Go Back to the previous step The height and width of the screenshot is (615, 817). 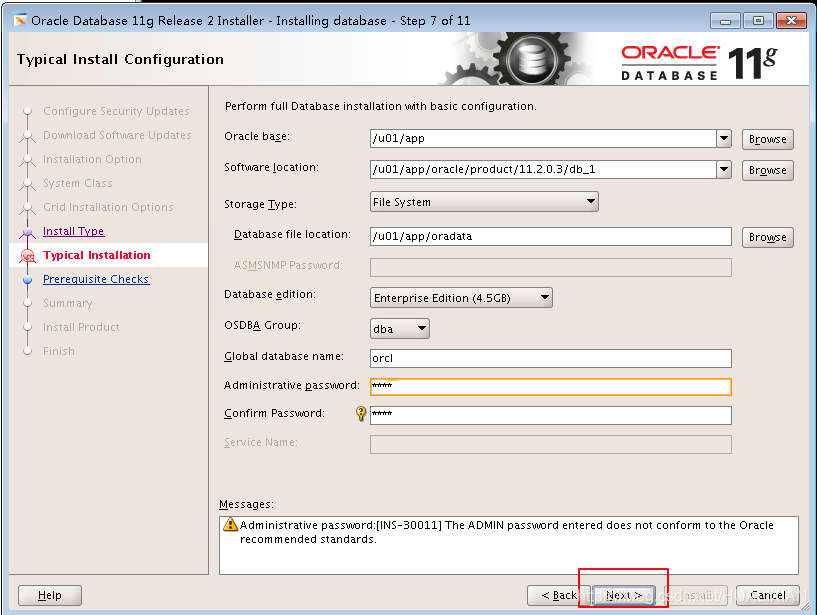pyautogui.click(x=558, y=595)
